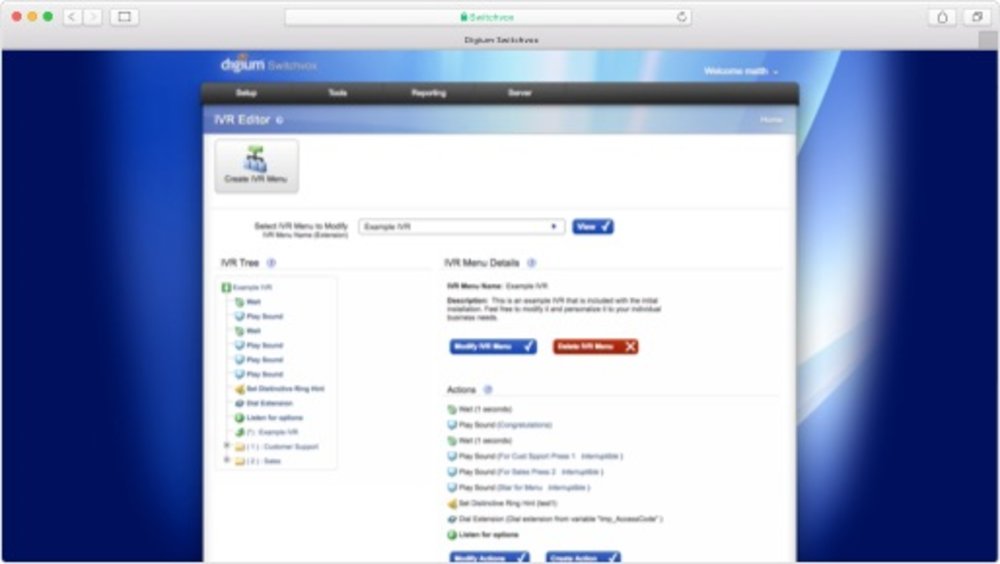
Task: Select (2) Sales label in IVR Tree
Action: [x=263, y=461]
